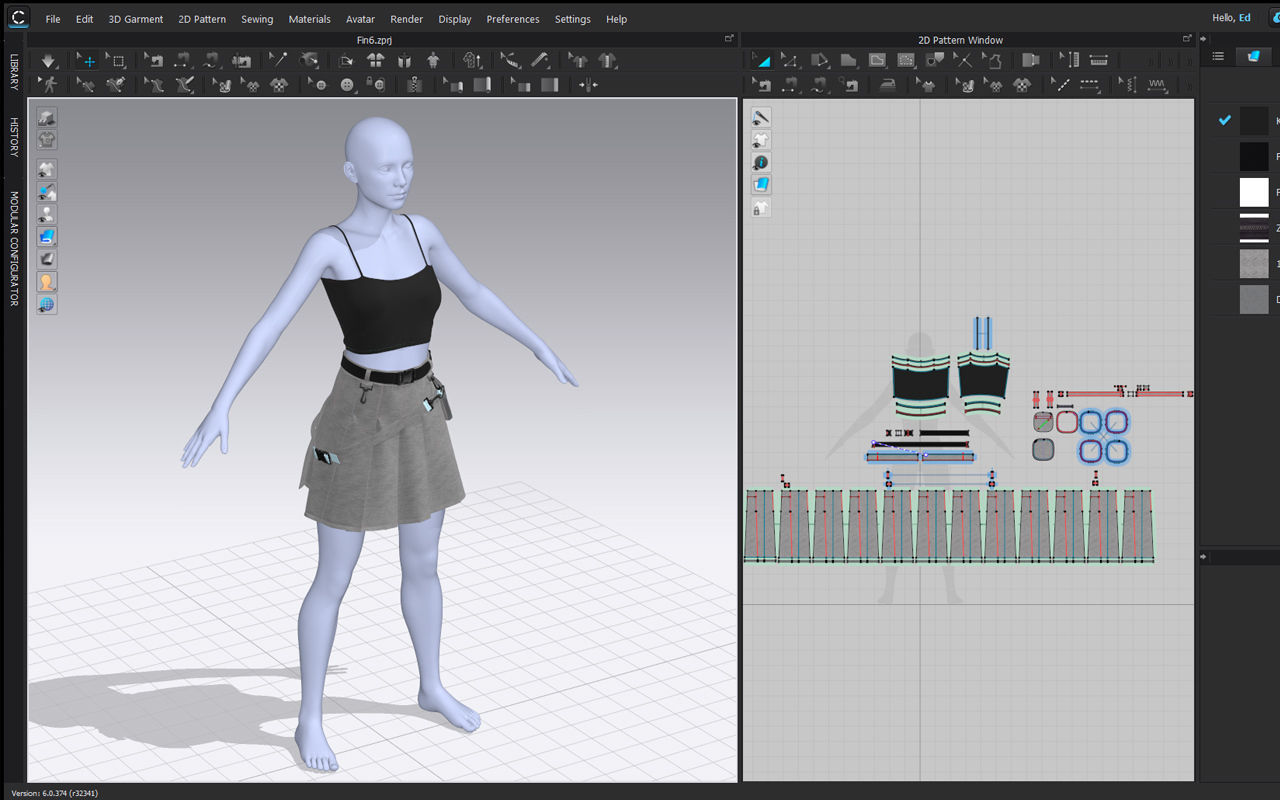Select the zipper striped fabric thumbnail
This screenshot has width=1280, height=800.
pyautogui.click(x=1254, y=228)
